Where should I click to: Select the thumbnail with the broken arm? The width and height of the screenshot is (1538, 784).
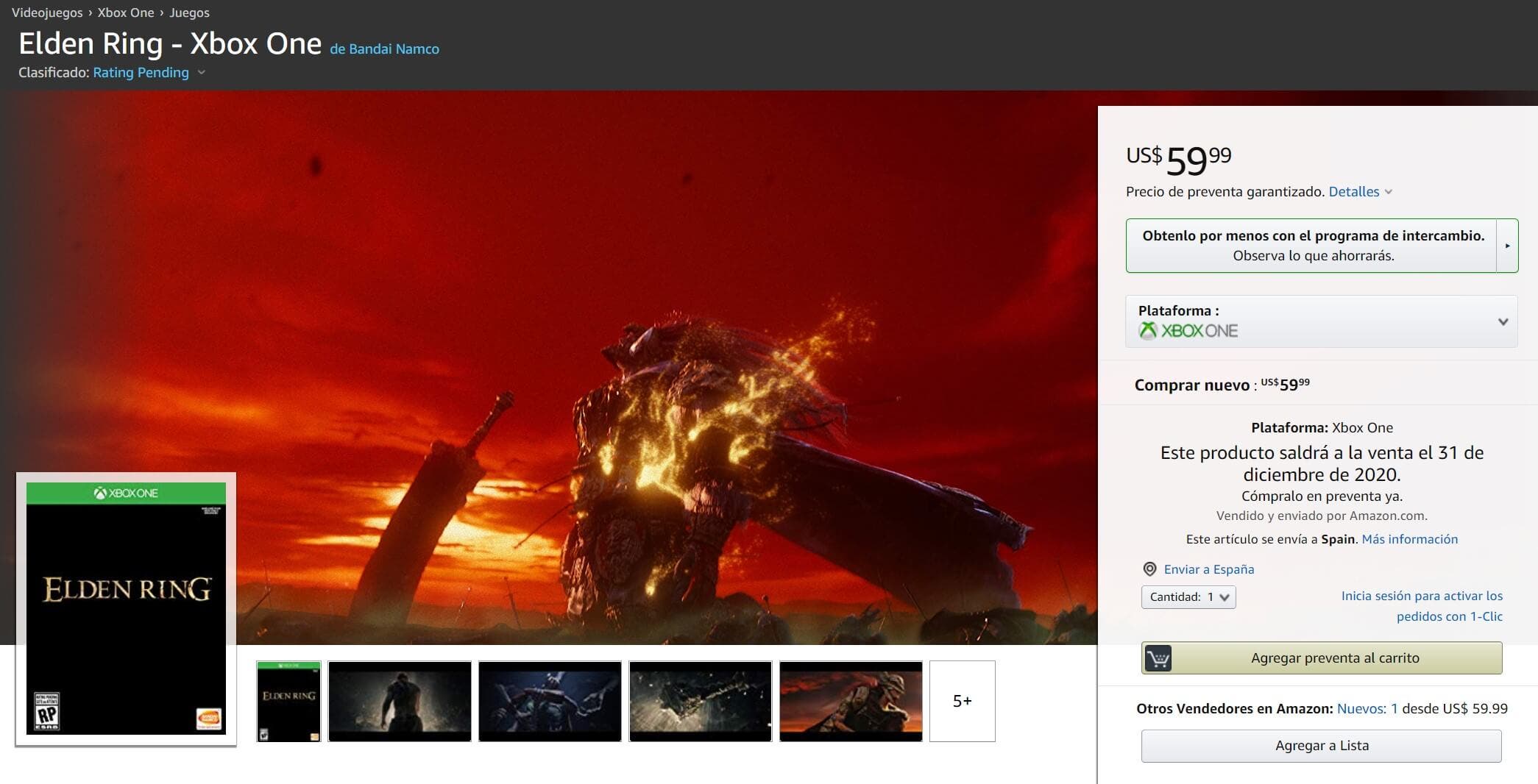click(x=701, y=701)
